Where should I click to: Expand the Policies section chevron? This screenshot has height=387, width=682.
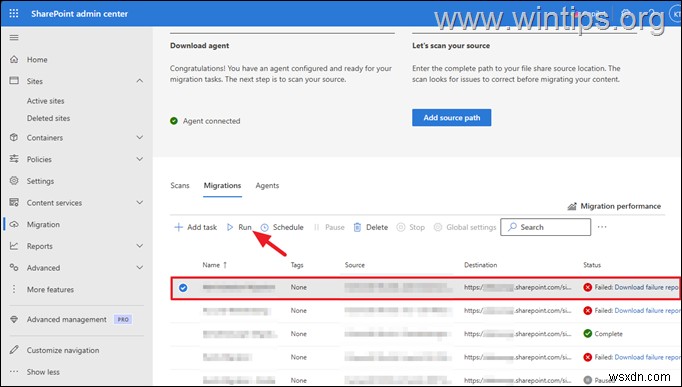140,159
